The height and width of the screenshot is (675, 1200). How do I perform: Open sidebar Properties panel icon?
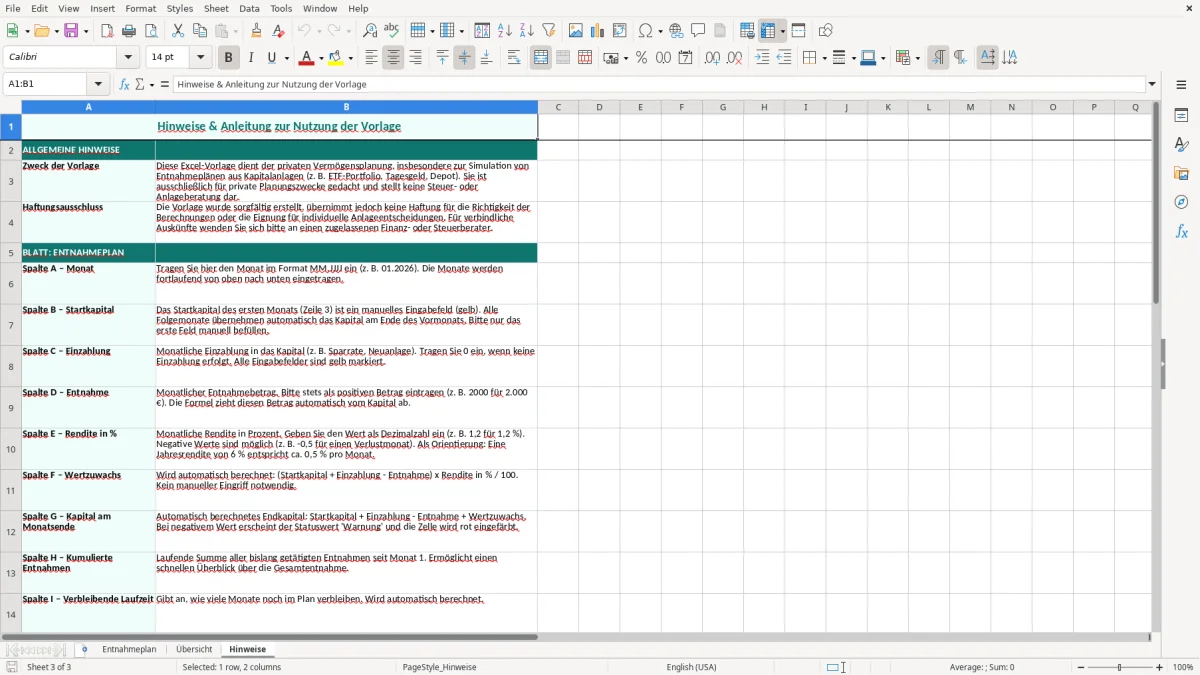(x=1181, y=115)
